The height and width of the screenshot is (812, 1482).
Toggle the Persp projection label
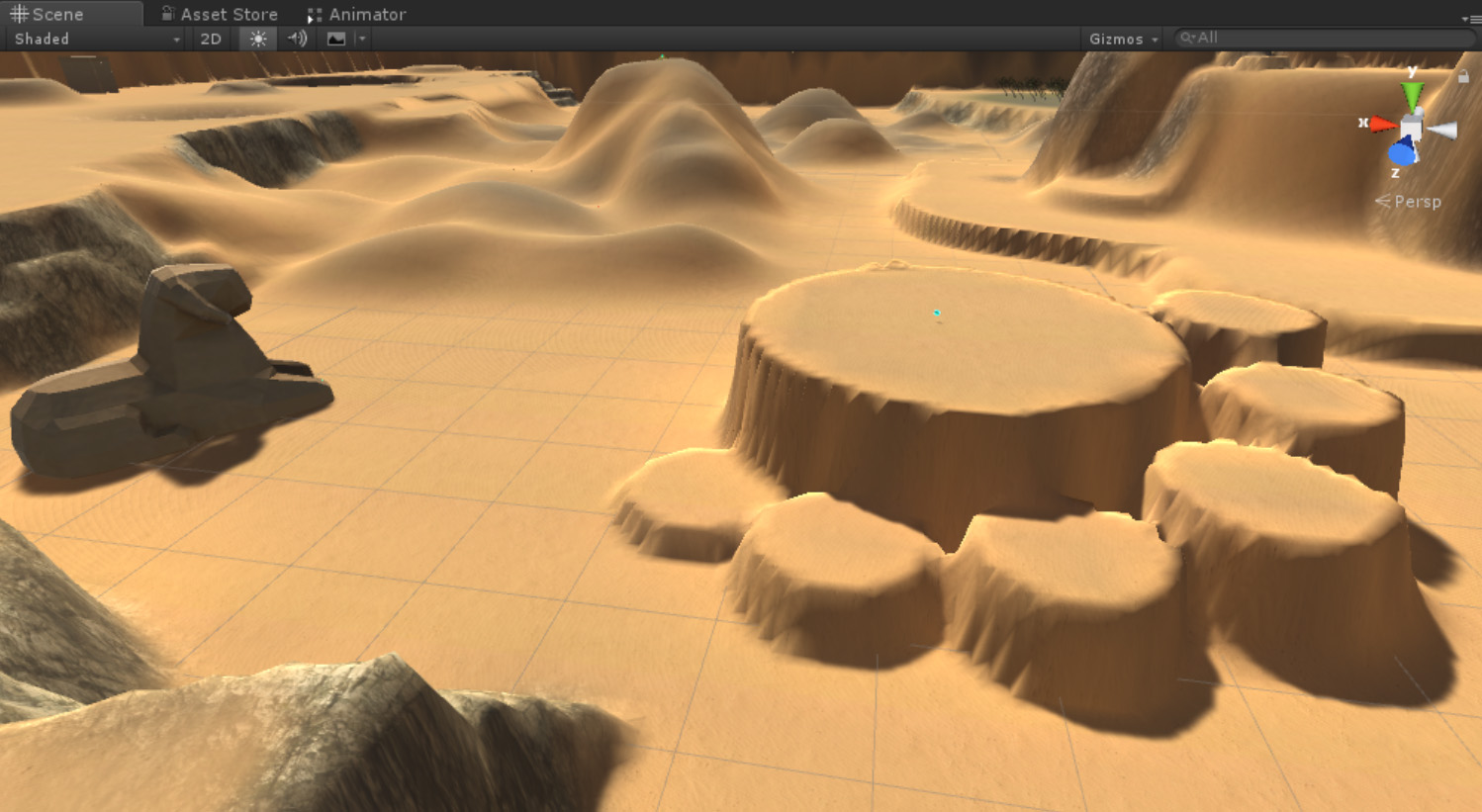(1408, 202)
